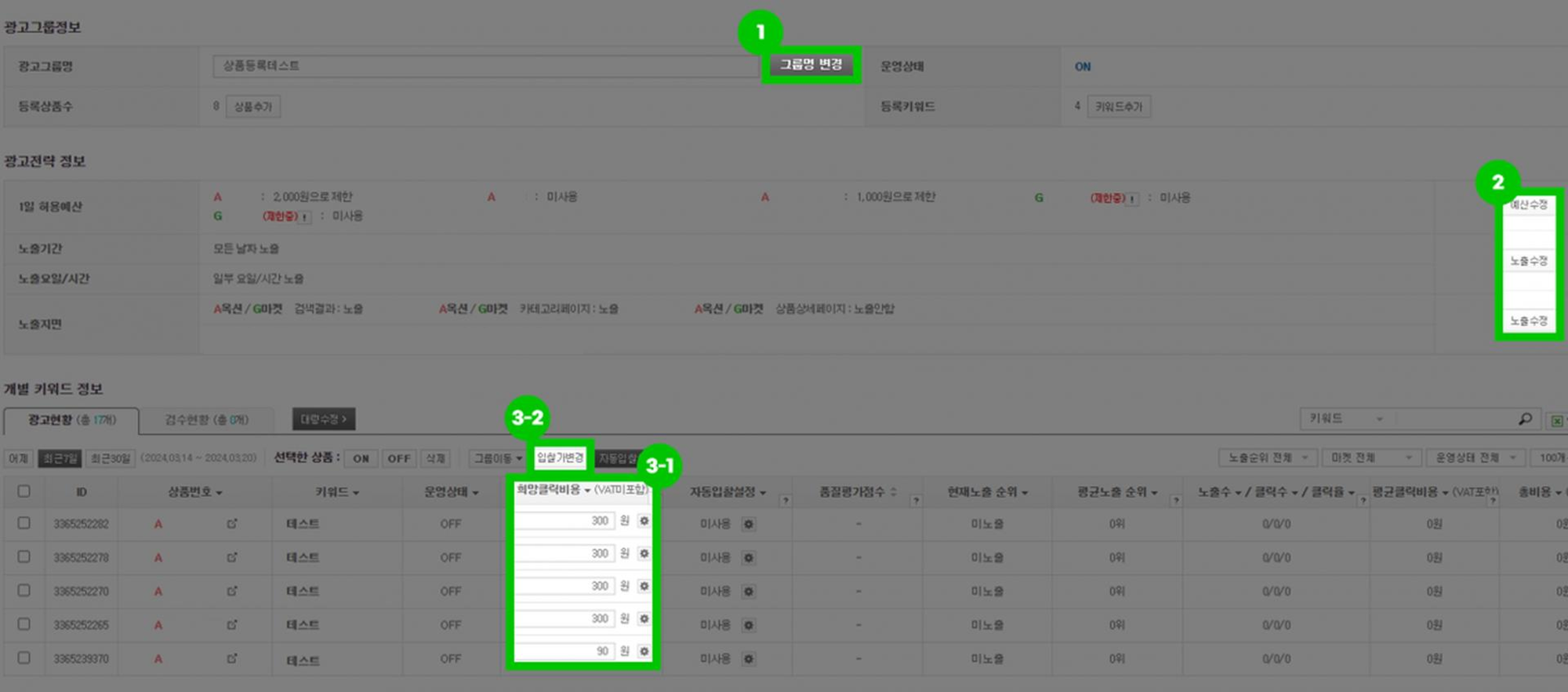This screenshot has height=692, width=1568.
Task: Check the box for product 3365239370
Action: [x=24, y=658]
